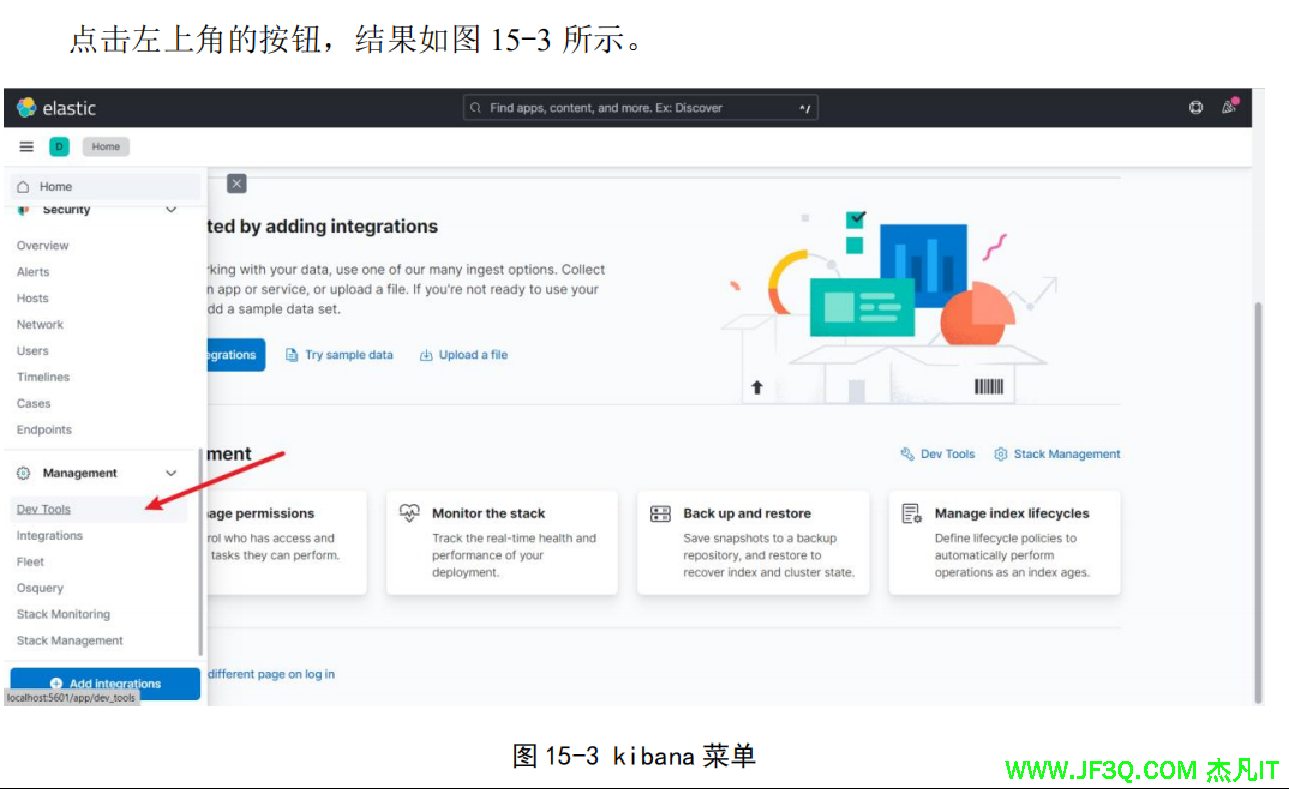Collapse the Security section chevron
Image resolution: width=1289 pixels, height=789 pixels.
[171, 209]
